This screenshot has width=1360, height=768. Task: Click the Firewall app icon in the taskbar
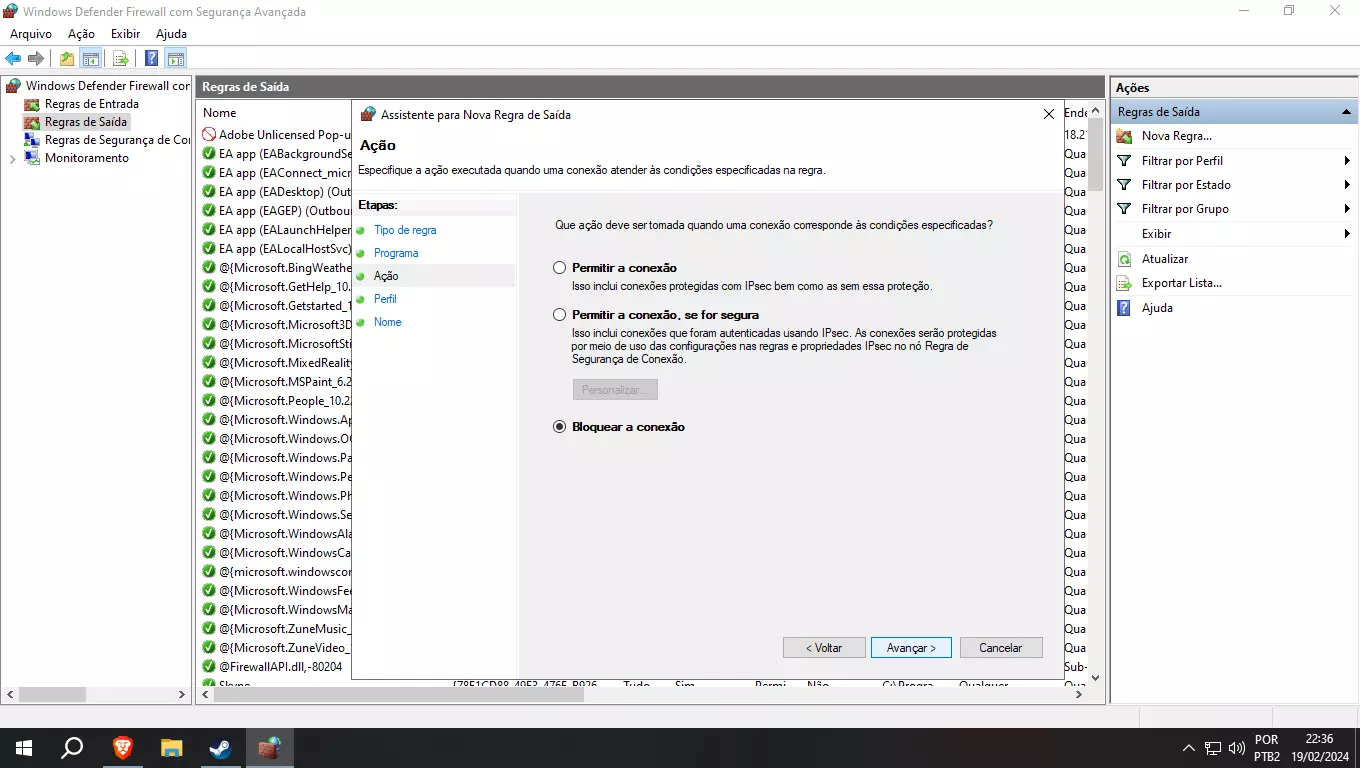[269, 747]
